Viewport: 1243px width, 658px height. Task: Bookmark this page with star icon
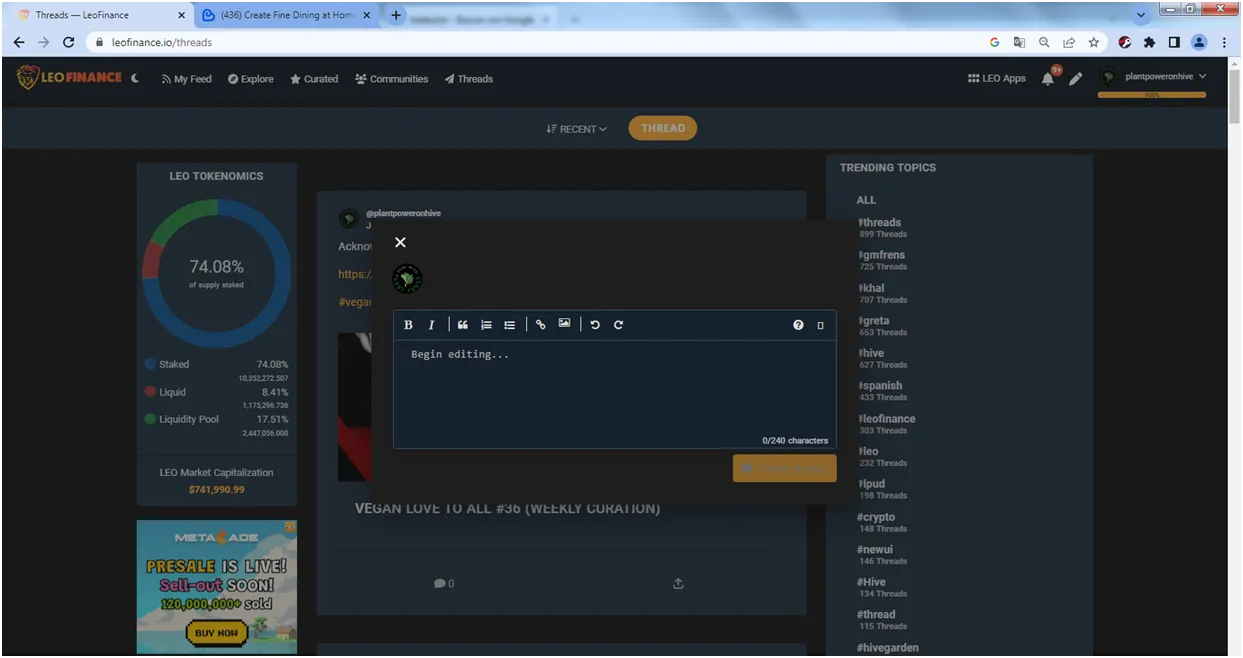(x=1094, y=42)
